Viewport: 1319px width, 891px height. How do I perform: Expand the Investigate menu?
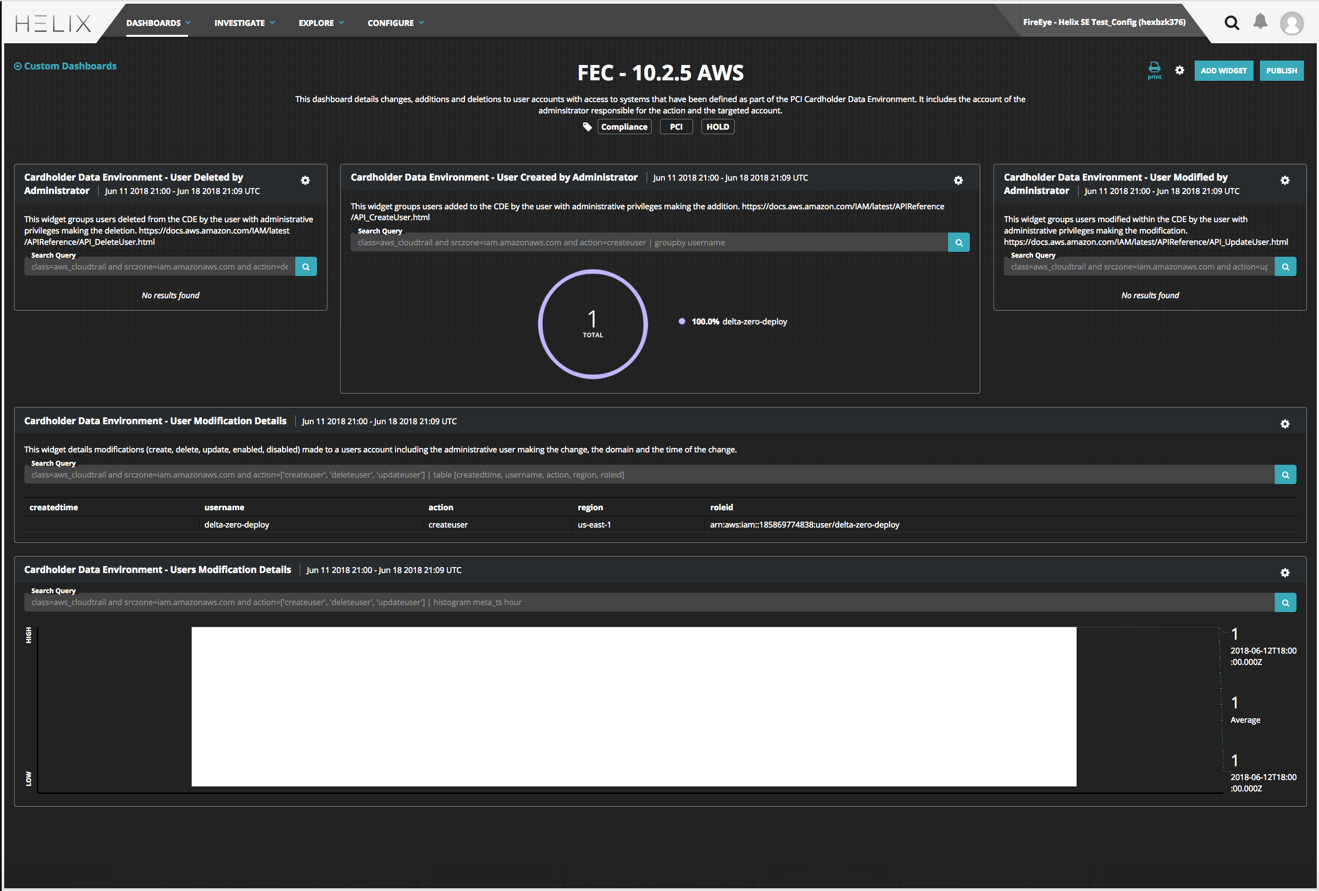point(244,23)
